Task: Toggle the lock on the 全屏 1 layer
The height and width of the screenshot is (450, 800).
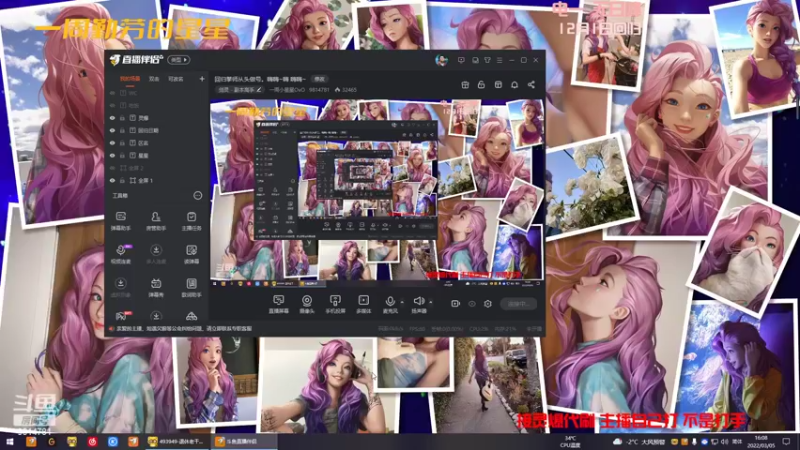Action: tap(122, 181)
